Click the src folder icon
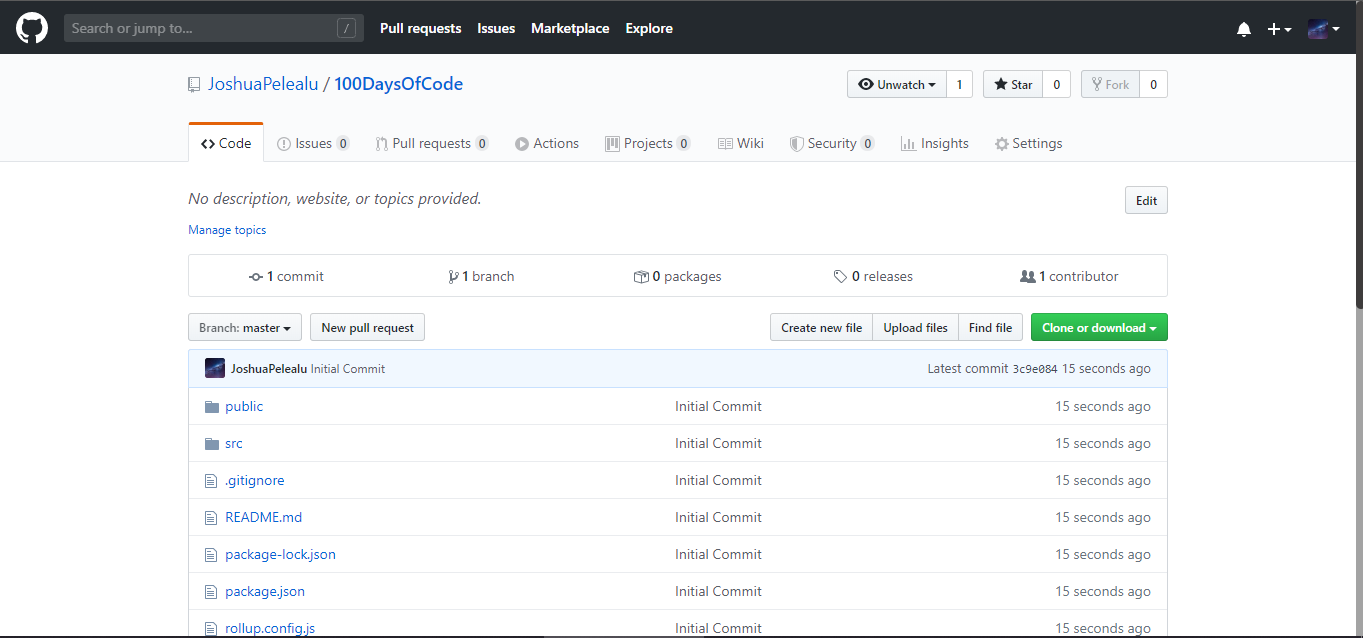 click(211, 444)
